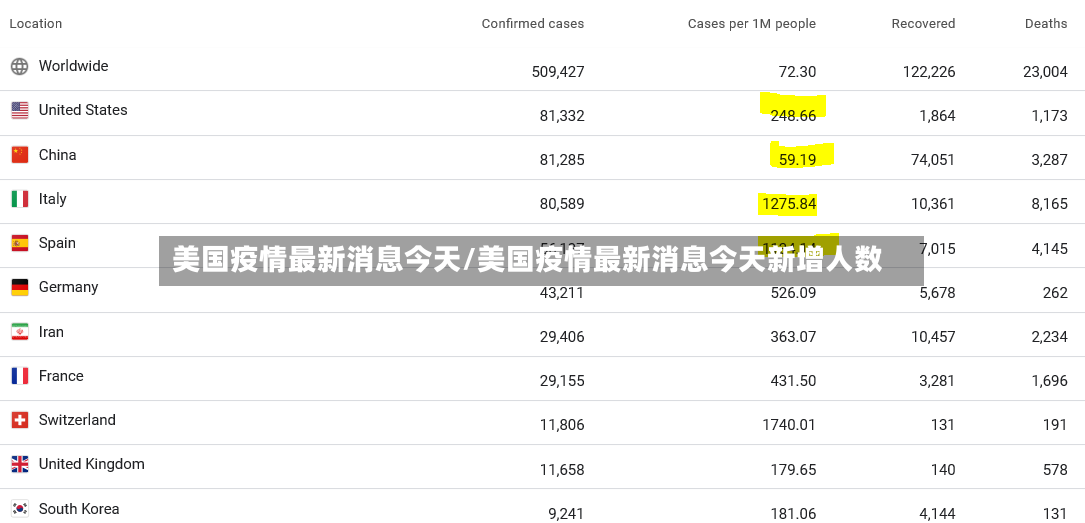1085x523 pixels.
Task: Click Spain deaths count 4,145
Action: click(1049, 248)
